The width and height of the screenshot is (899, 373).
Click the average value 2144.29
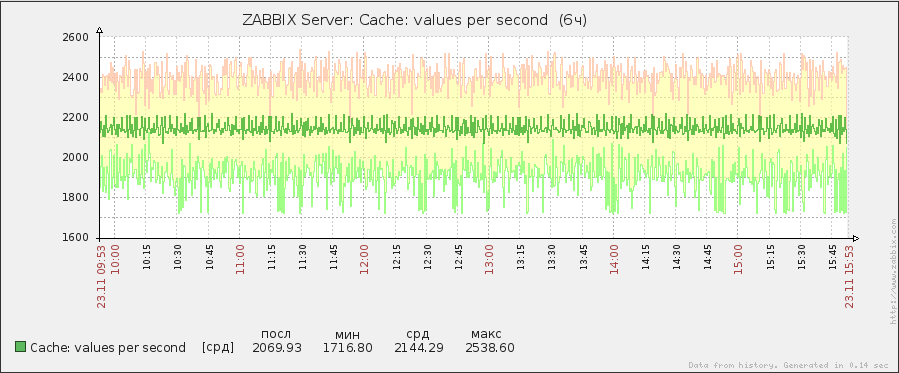[419, 348]
